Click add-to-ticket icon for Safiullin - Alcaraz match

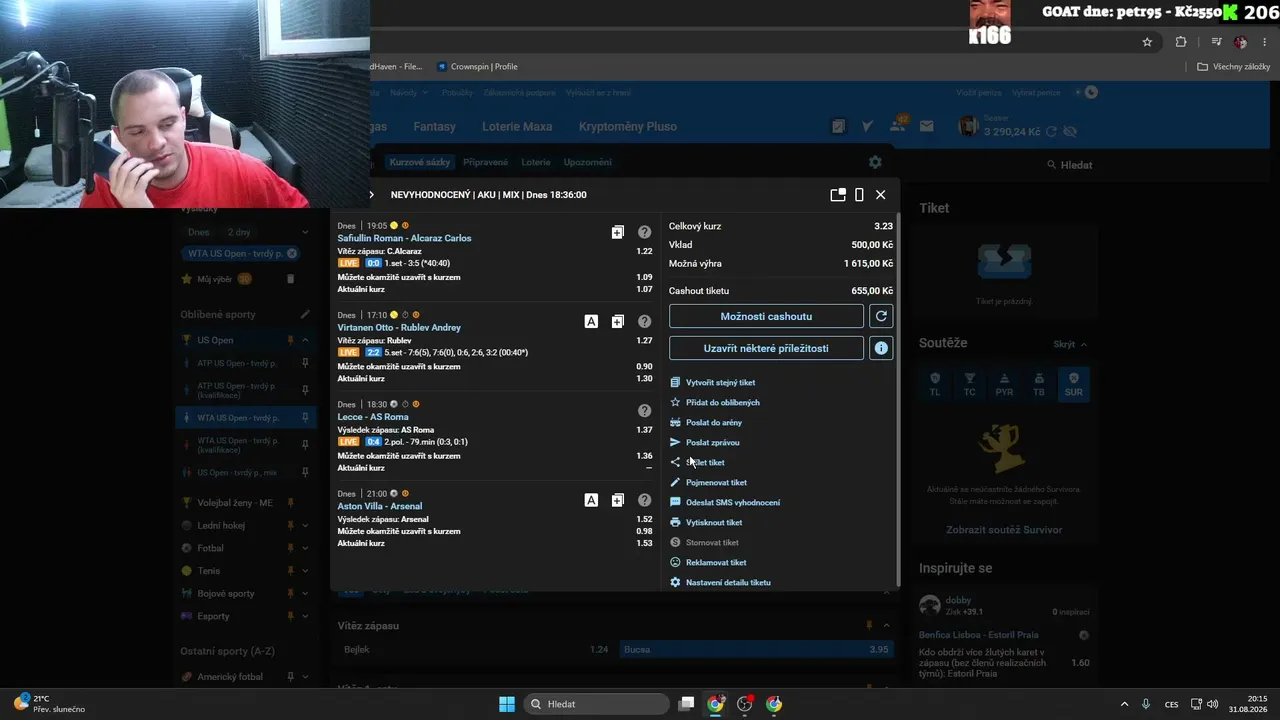[x=617, y=232]
